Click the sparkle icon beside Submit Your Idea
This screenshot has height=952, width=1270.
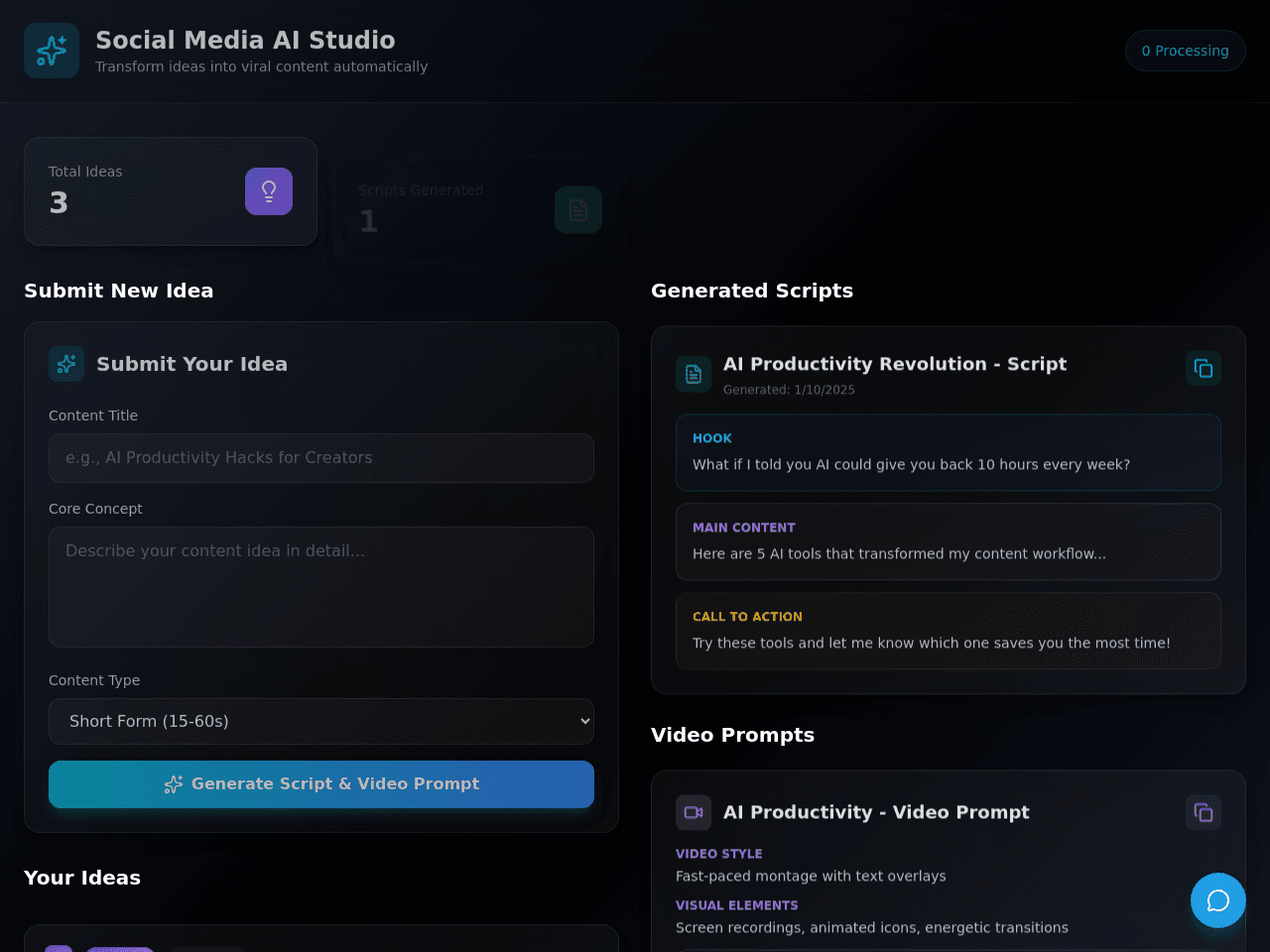pos(66,364)
